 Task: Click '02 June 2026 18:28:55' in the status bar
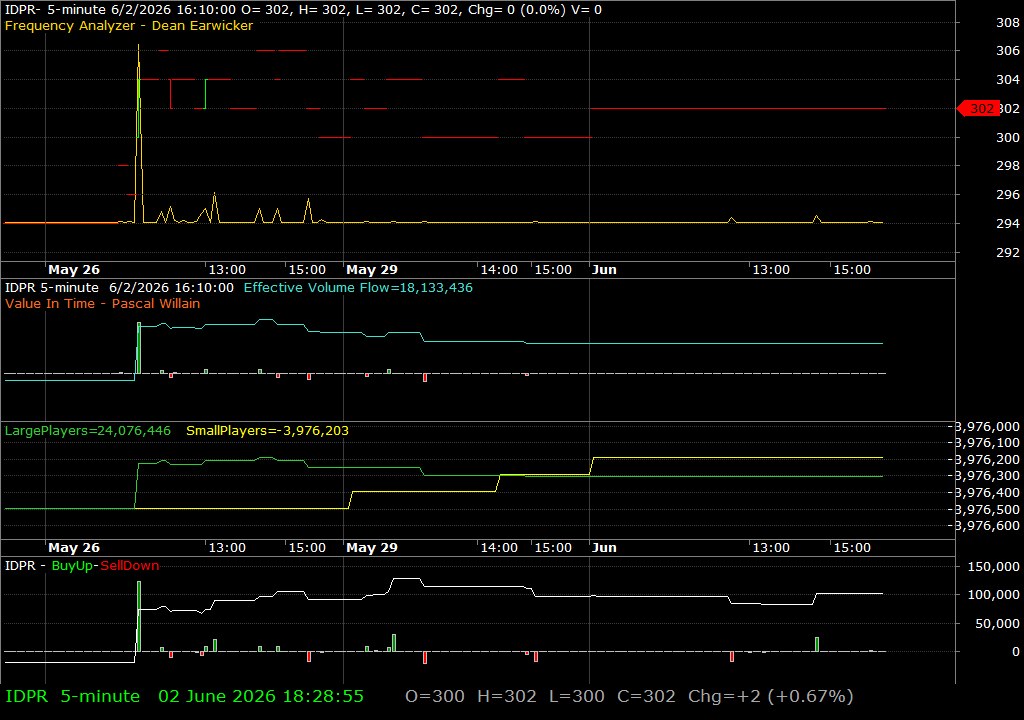pos(261,696)
